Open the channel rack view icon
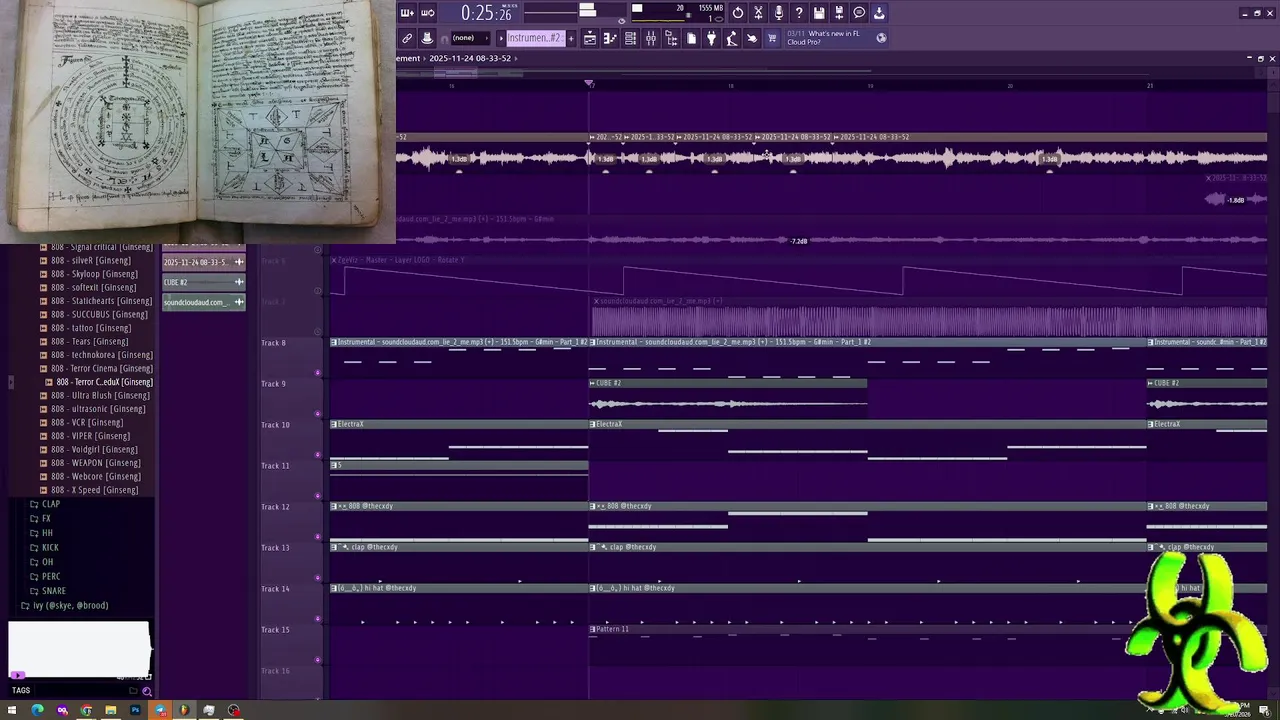This screenshot has width=1280, height=720. [x=630, y=38]
